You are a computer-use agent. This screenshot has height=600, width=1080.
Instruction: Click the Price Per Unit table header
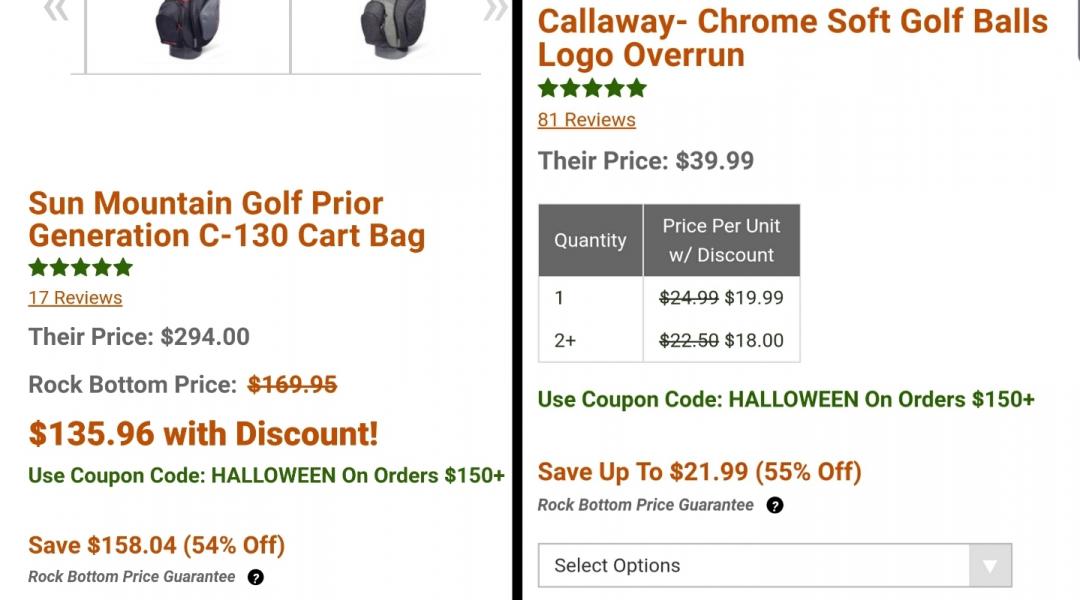coord(721,240)
